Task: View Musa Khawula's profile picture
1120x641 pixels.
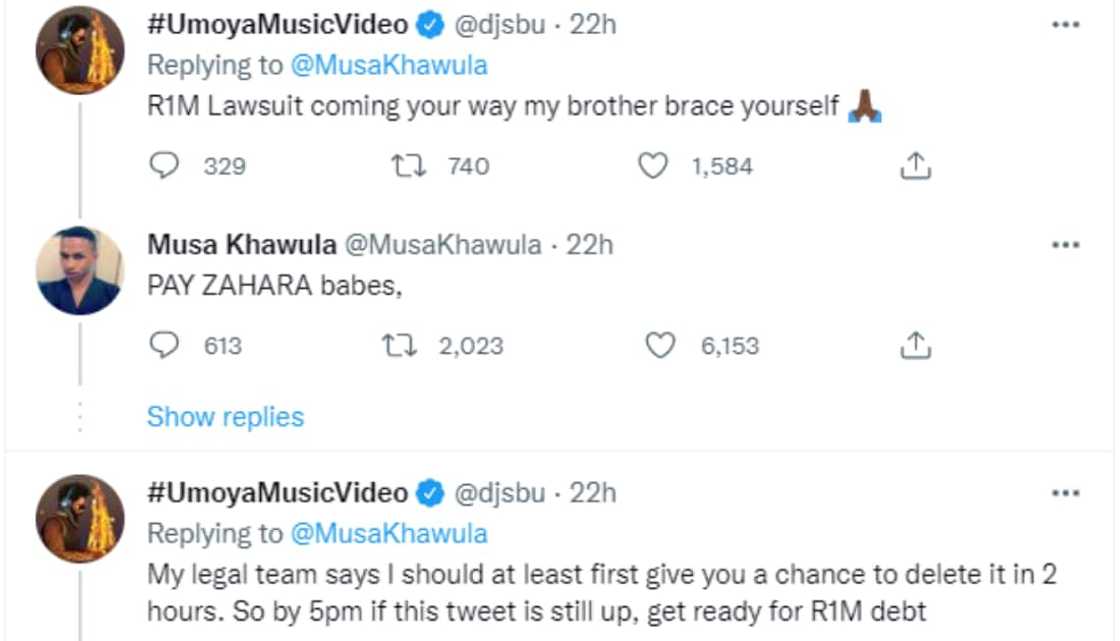Action: coord(80,270)
